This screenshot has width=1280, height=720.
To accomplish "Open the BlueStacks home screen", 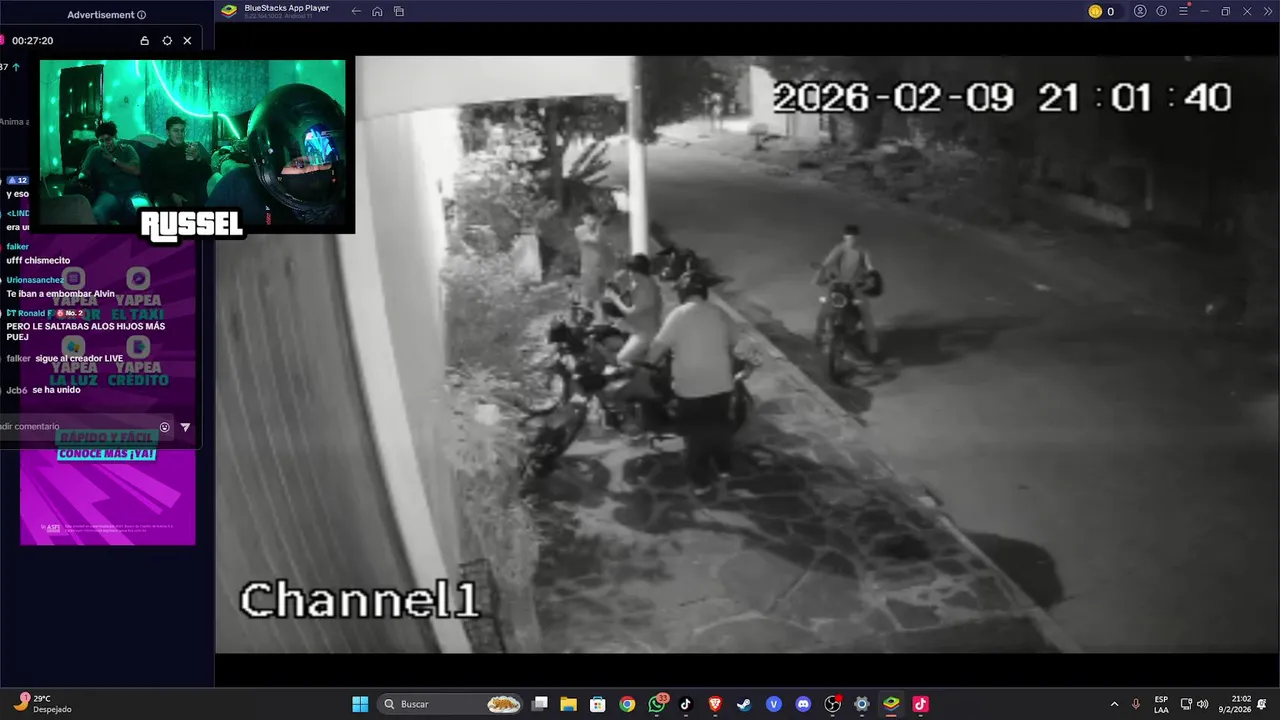I will pos(377,11).
